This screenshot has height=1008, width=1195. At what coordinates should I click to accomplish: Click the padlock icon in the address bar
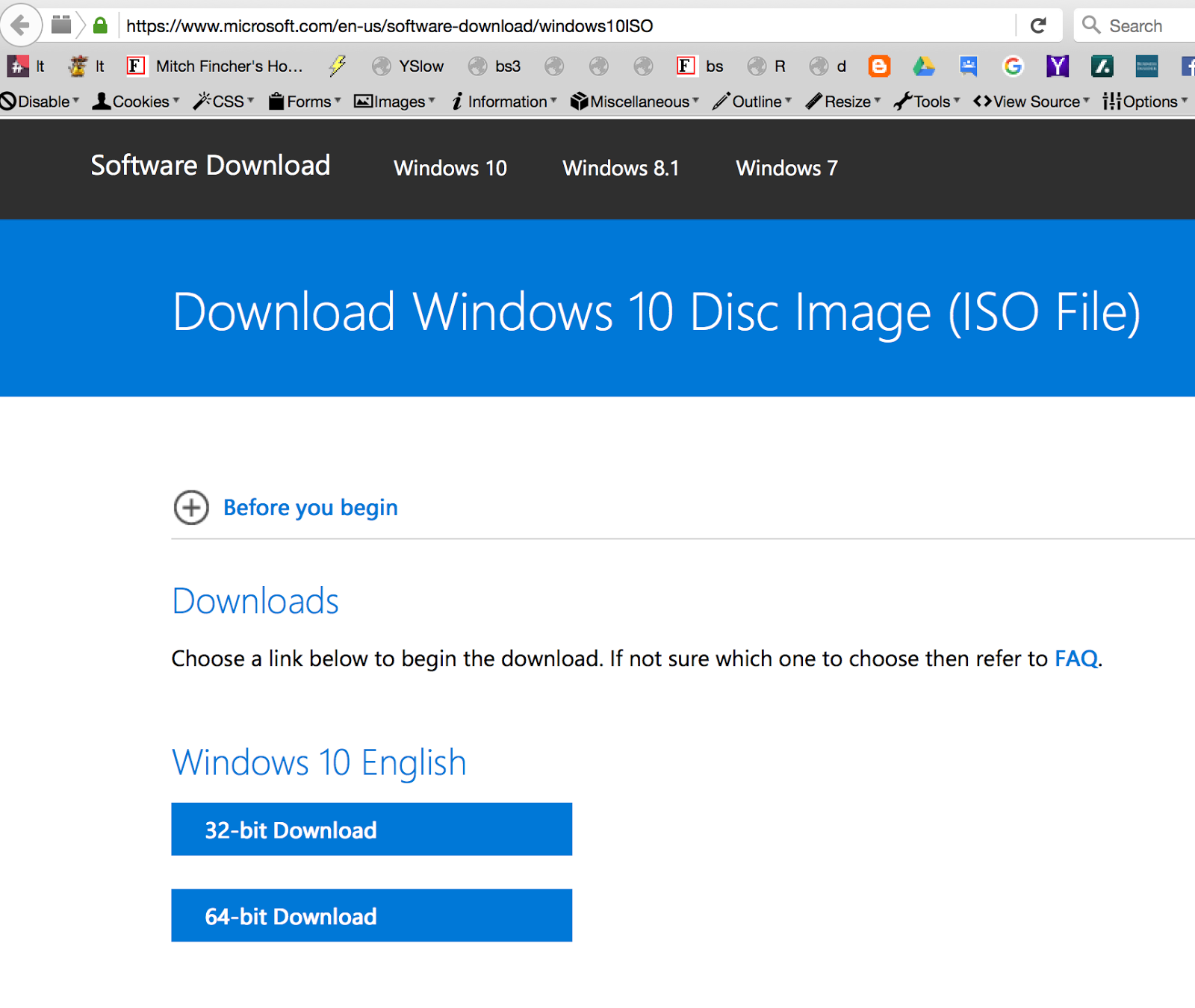[x=99, y=25]
